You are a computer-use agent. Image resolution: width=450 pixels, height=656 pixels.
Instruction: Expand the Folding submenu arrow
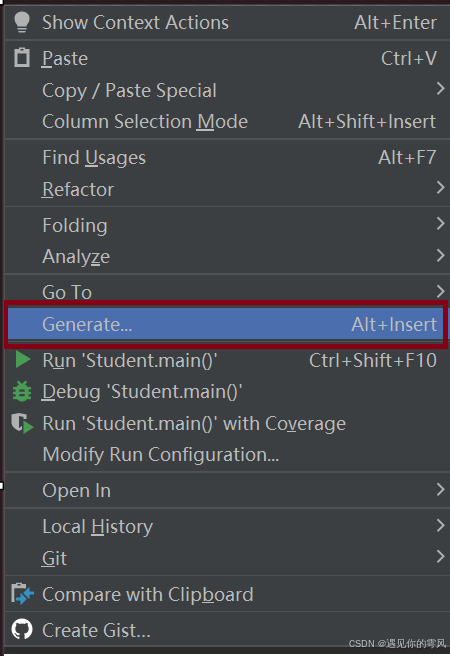[x=440, y=223]
